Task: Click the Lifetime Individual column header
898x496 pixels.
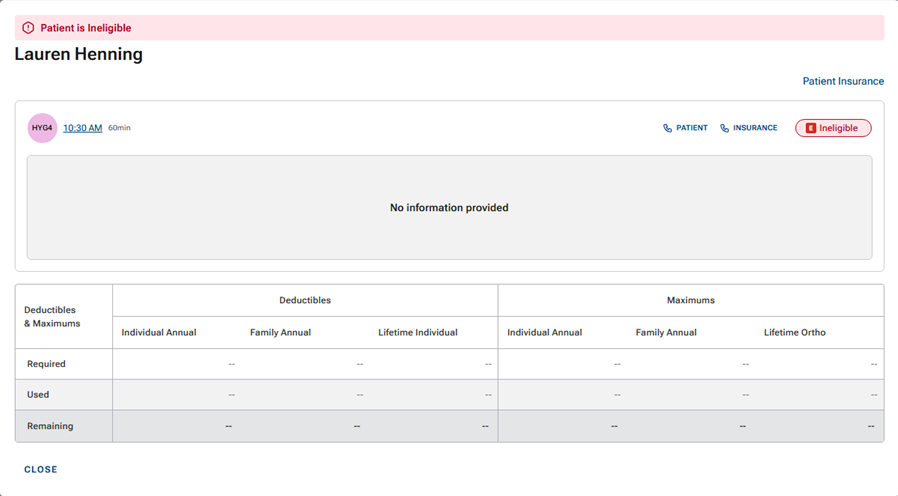Action: pos(417,332)
